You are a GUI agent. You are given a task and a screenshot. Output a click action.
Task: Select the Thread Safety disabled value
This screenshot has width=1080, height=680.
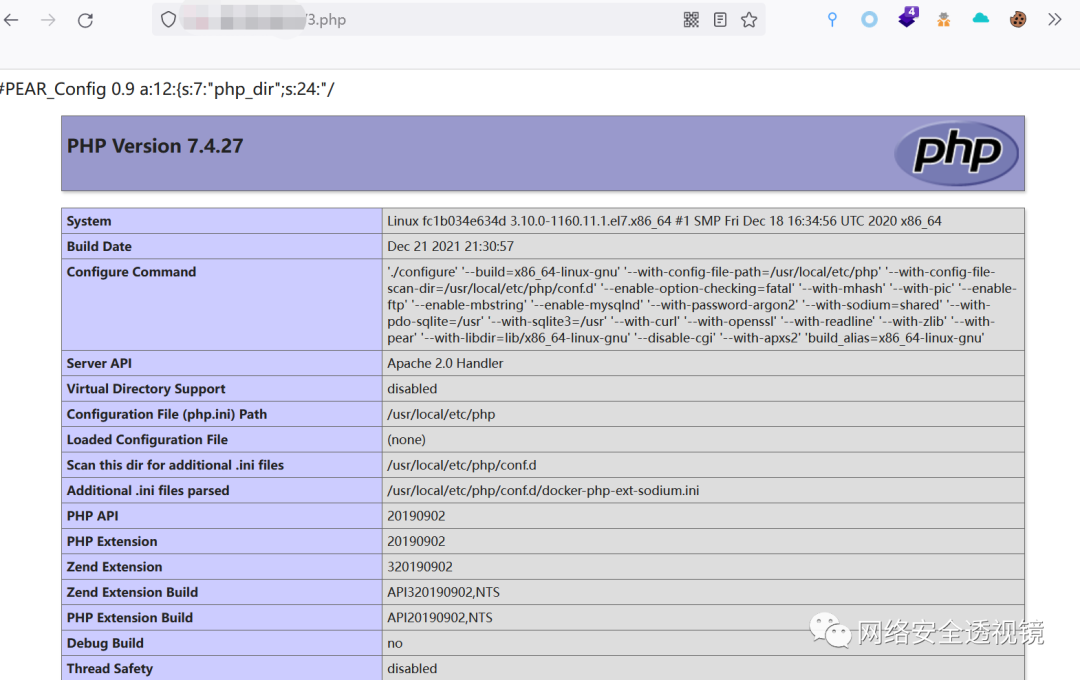click(412, 669)
